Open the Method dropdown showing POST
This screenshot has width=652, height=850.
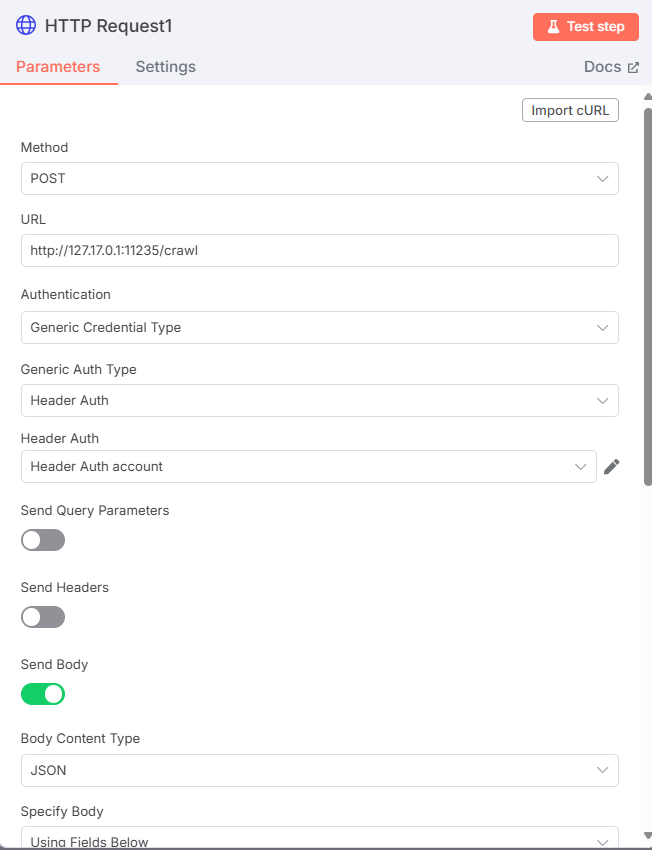tap(319, 179)
